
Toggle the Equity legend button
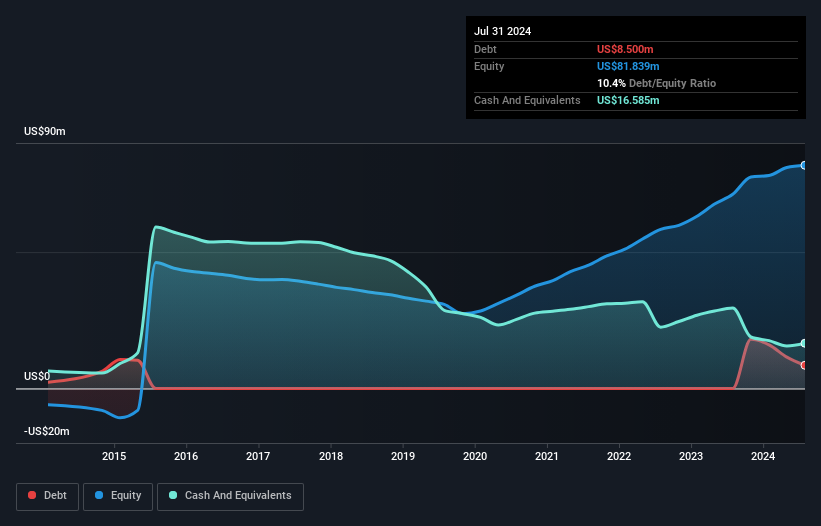pos(118,496)
